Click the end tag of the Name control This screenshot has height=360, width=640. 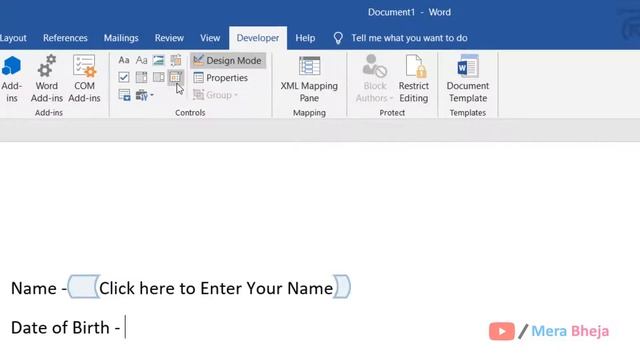click(342, 287)
